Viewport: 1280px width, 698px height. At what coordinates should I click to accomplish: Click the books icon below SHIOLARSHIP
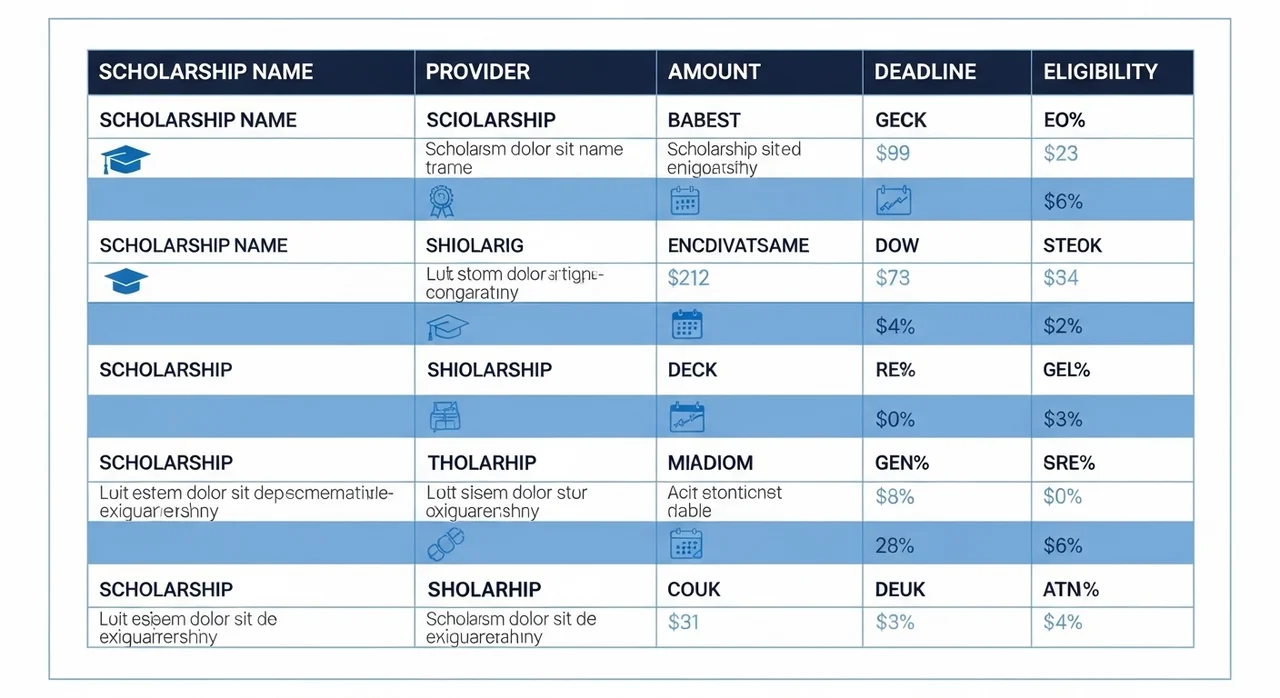click(445, 416)
